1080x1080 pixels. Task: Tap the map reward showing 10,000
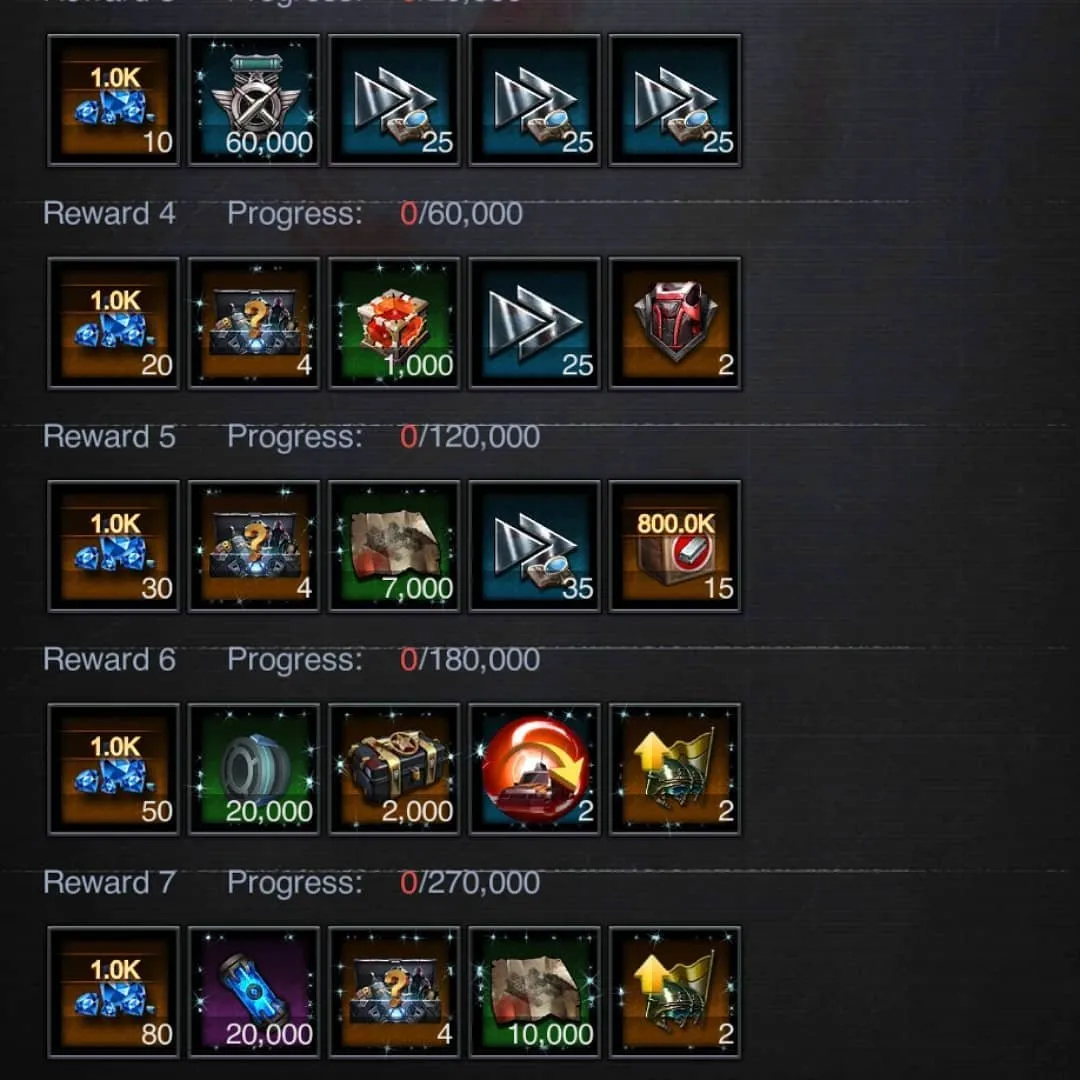point(534,993)
